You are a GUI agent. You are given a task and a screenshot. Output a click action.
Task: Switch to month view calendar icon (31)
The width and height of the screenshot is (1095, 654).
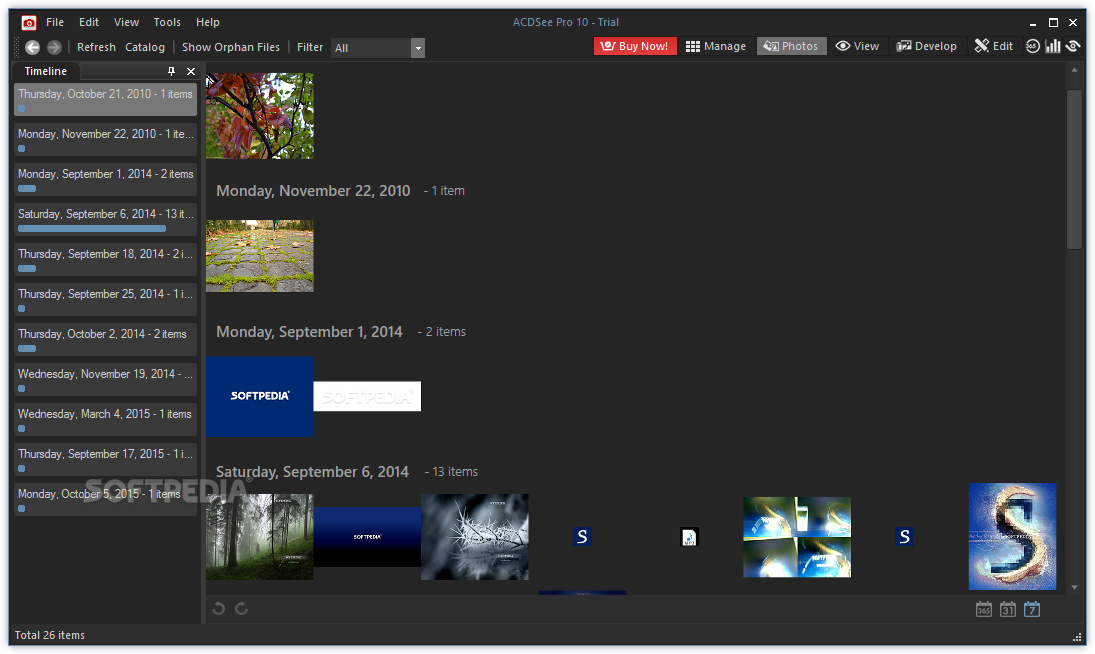tap(1008, 609)
